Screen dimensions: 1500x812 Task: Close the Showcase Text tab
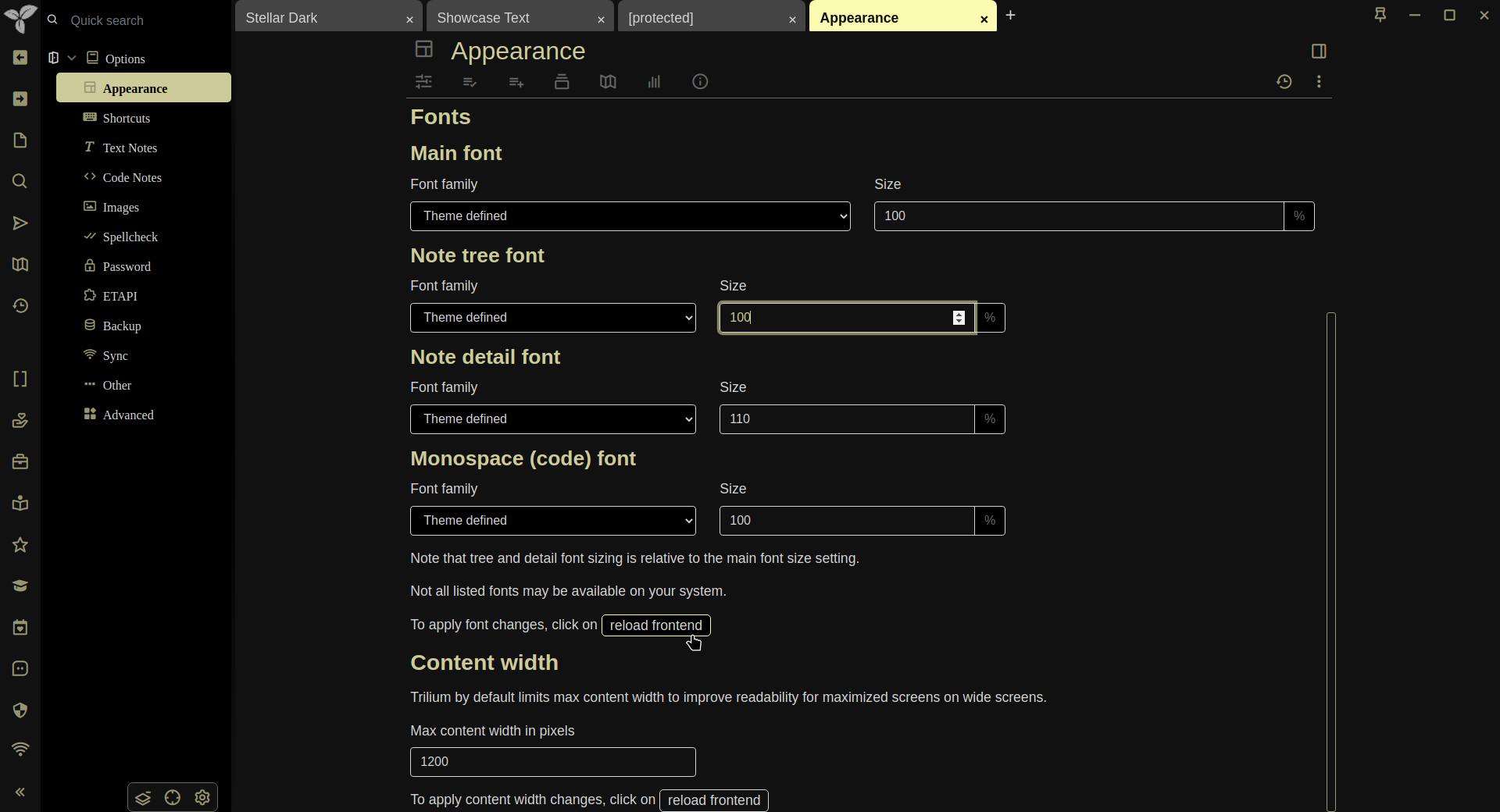point(601,20)
